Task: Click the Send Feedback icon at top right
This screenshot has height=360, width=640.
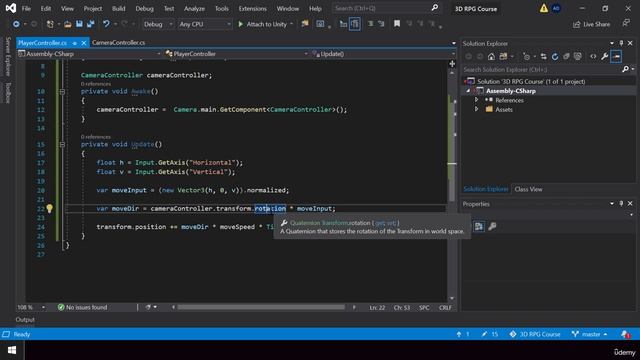Action: click(626, 24)
